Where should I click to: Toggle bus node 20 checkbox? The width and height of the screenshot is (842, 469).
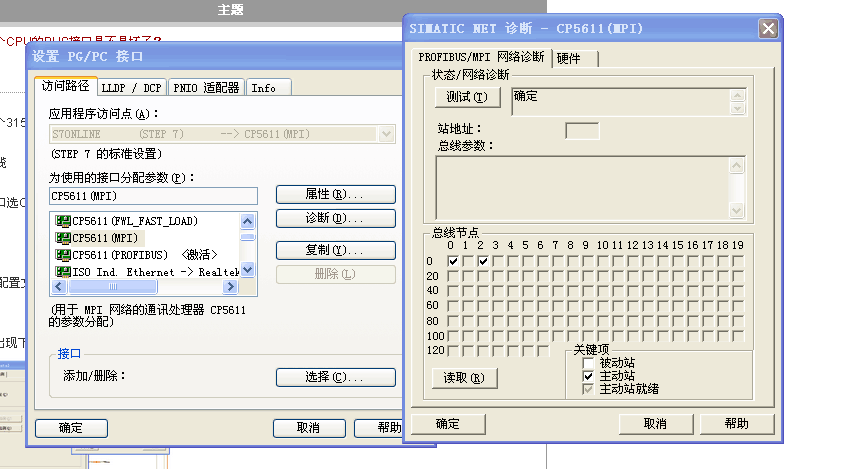(453, 276)
